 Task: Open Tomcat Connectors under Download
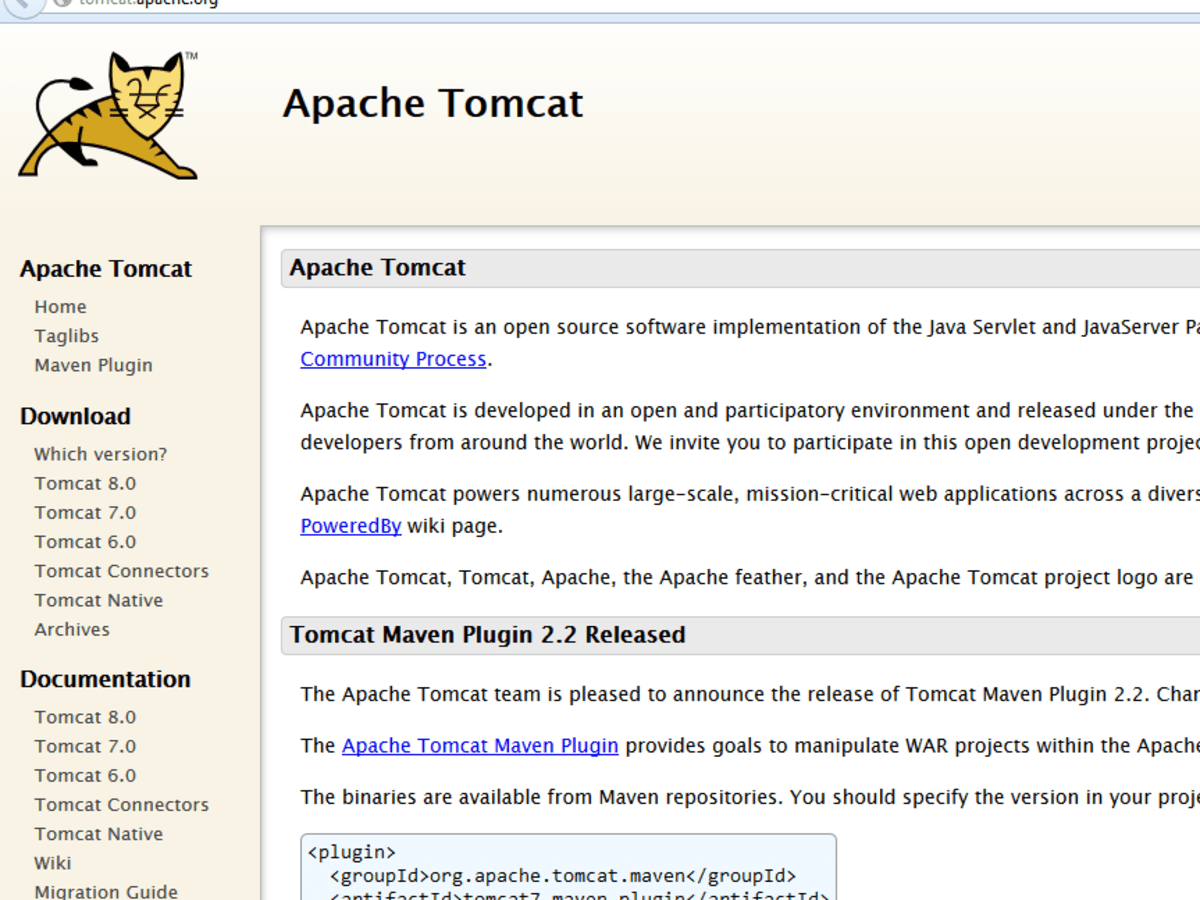pyautogui.click(x=121, y=571)
